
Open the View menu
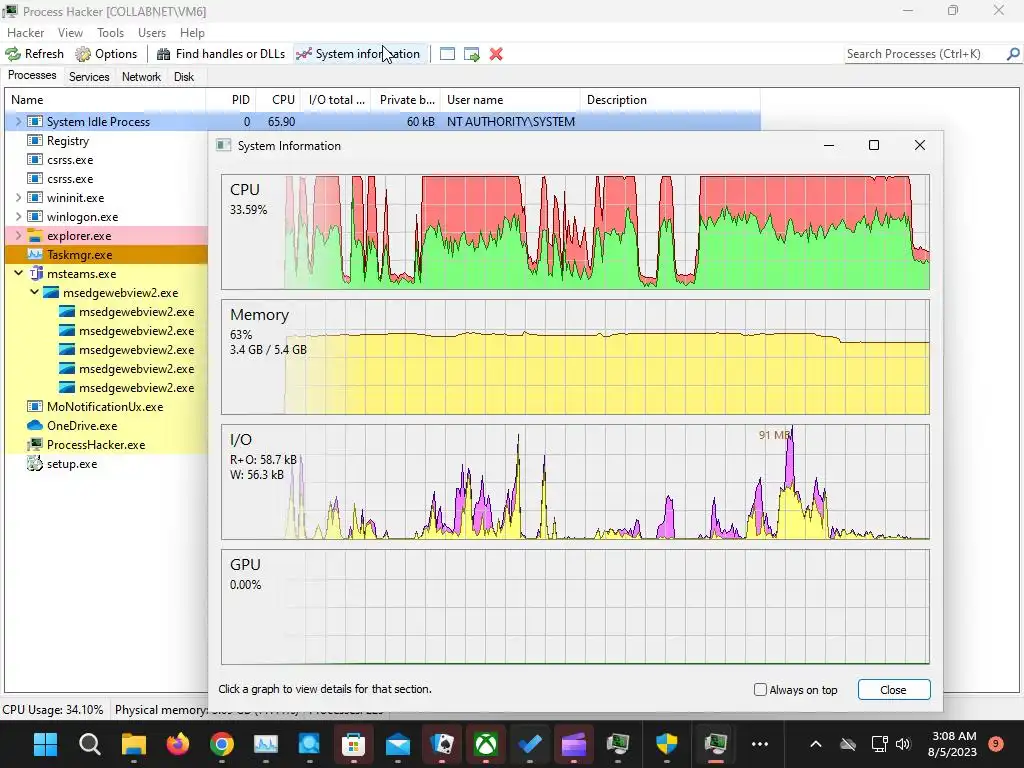(70, 33)
